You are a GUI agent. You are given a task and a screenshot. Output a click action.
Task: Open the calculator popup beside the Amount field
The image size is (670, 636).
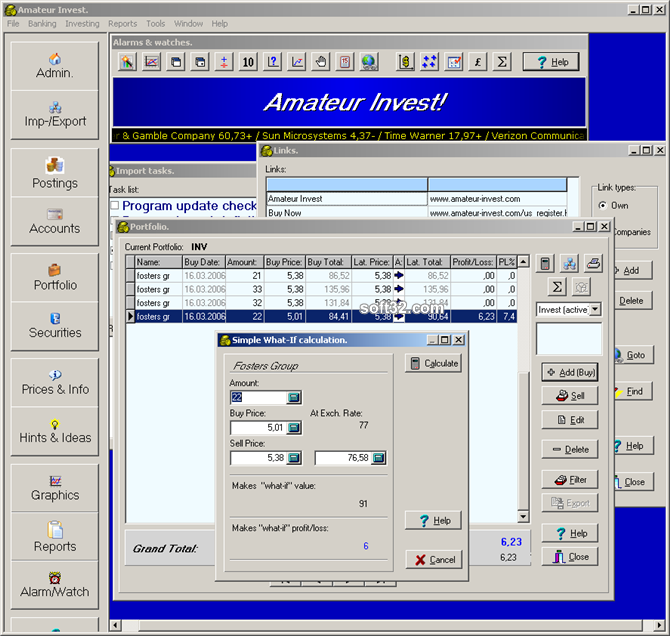click(x=294, y=398)
